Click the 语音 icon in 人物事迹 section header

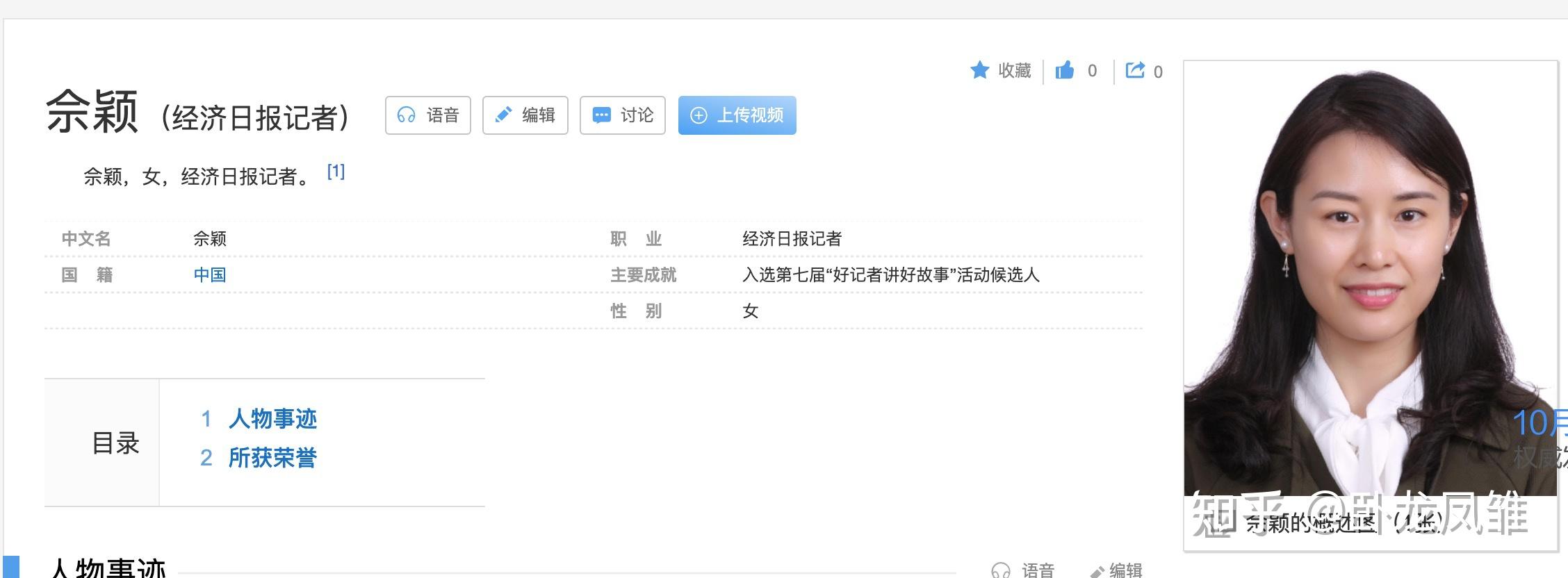pos(1001,571)
